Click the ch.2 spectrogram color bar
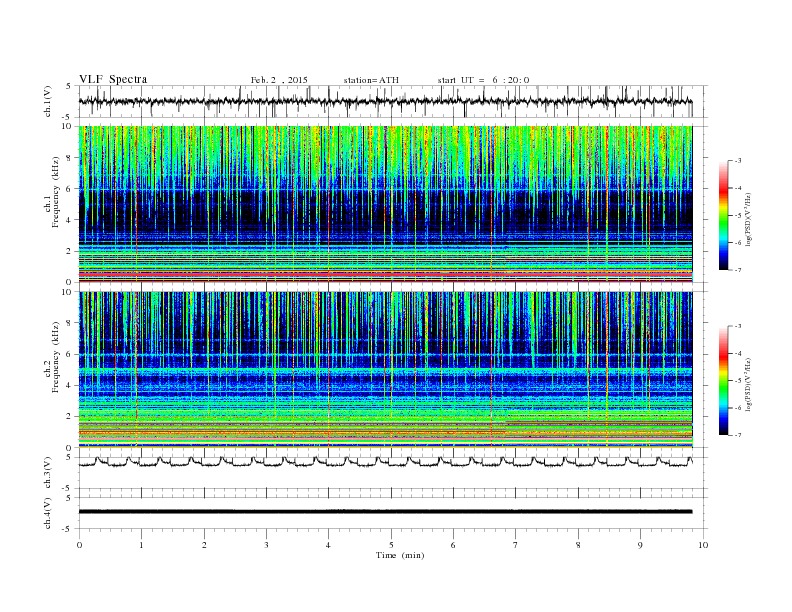792x612 pixels. pos(723,381)
